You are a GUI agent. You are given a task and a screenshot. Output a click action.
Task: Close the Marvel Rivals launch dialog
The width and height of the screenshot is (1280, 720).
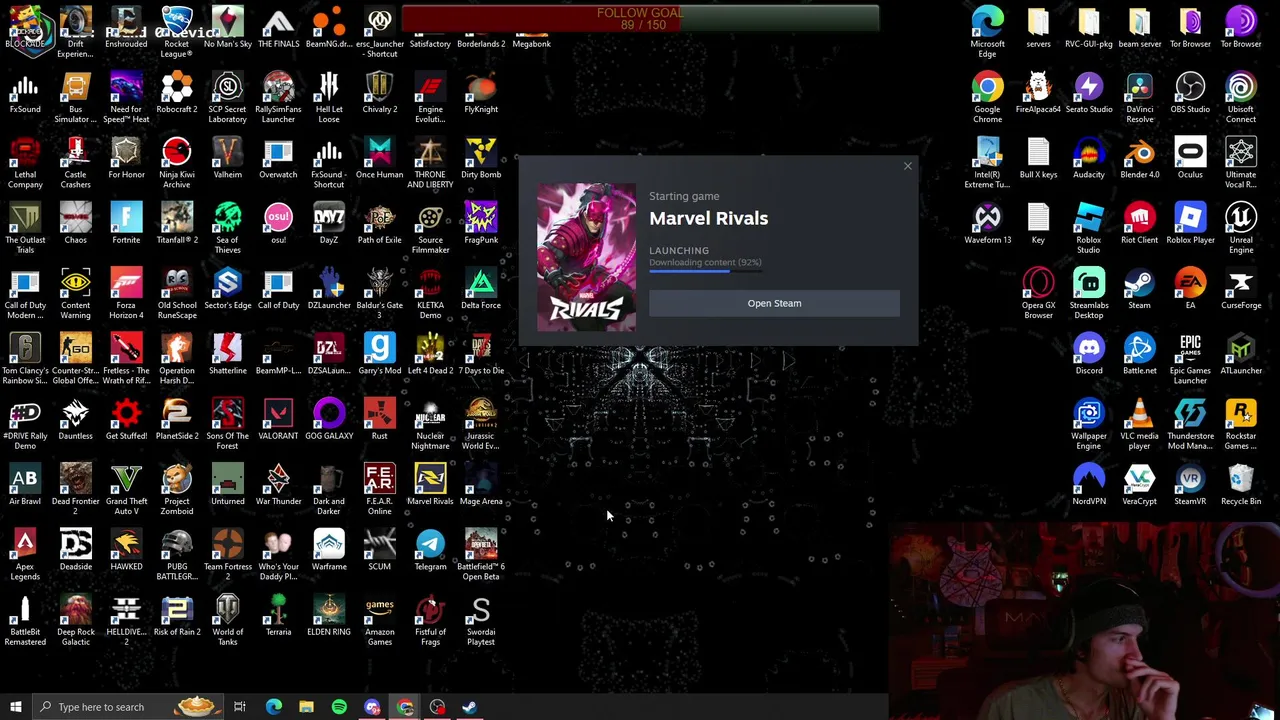click(x=907, y=166)
